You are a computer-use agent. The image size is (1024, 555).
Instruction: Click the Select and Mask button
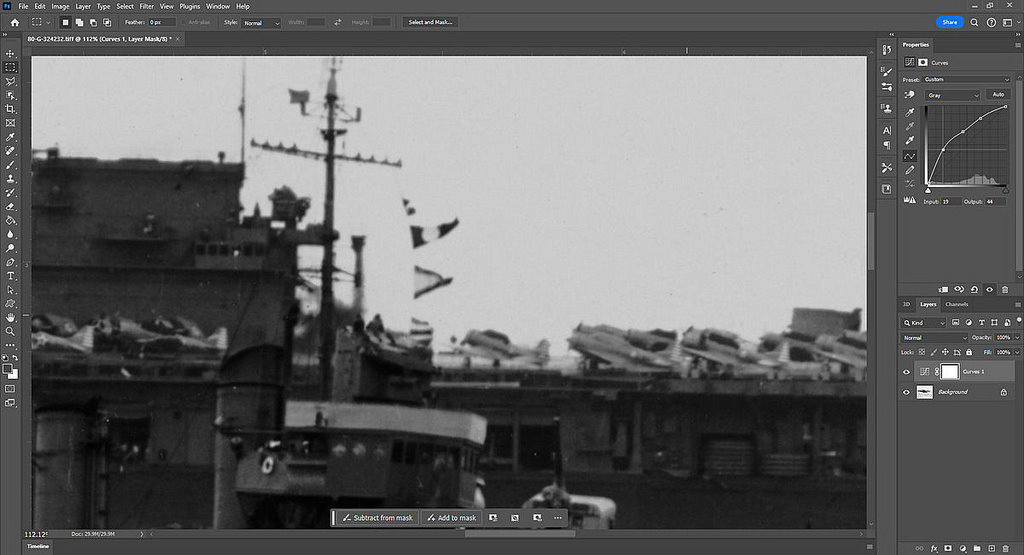pos(429,22)
